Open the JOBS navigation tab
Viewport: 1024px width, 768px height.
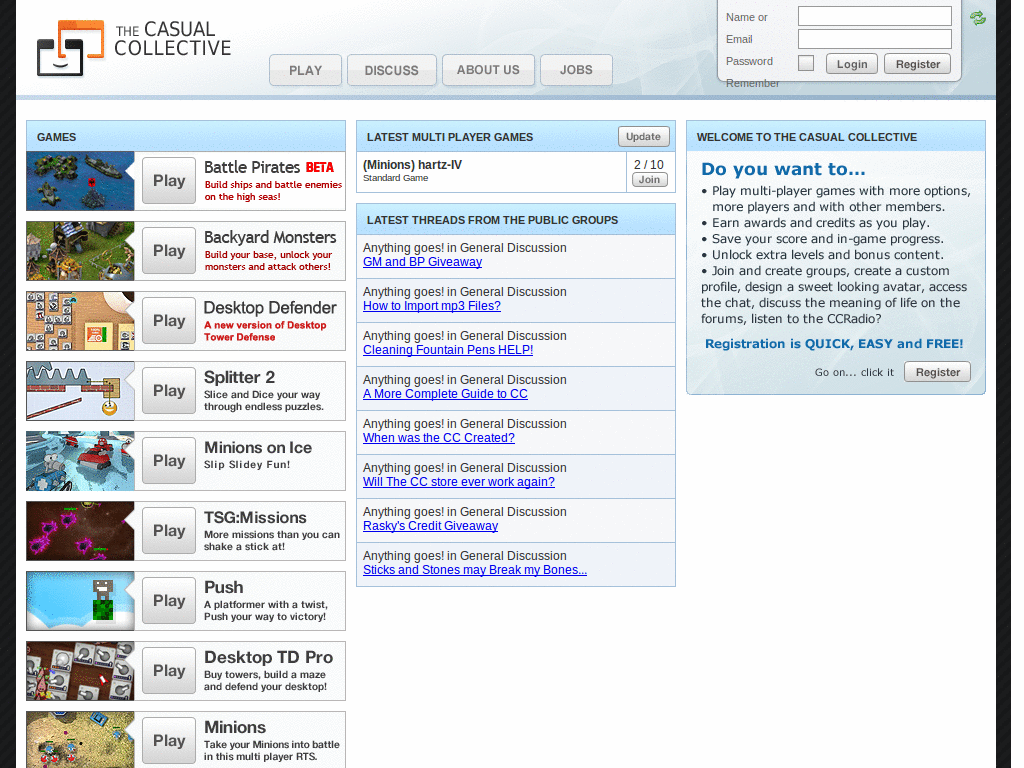(x=576, y=70)
